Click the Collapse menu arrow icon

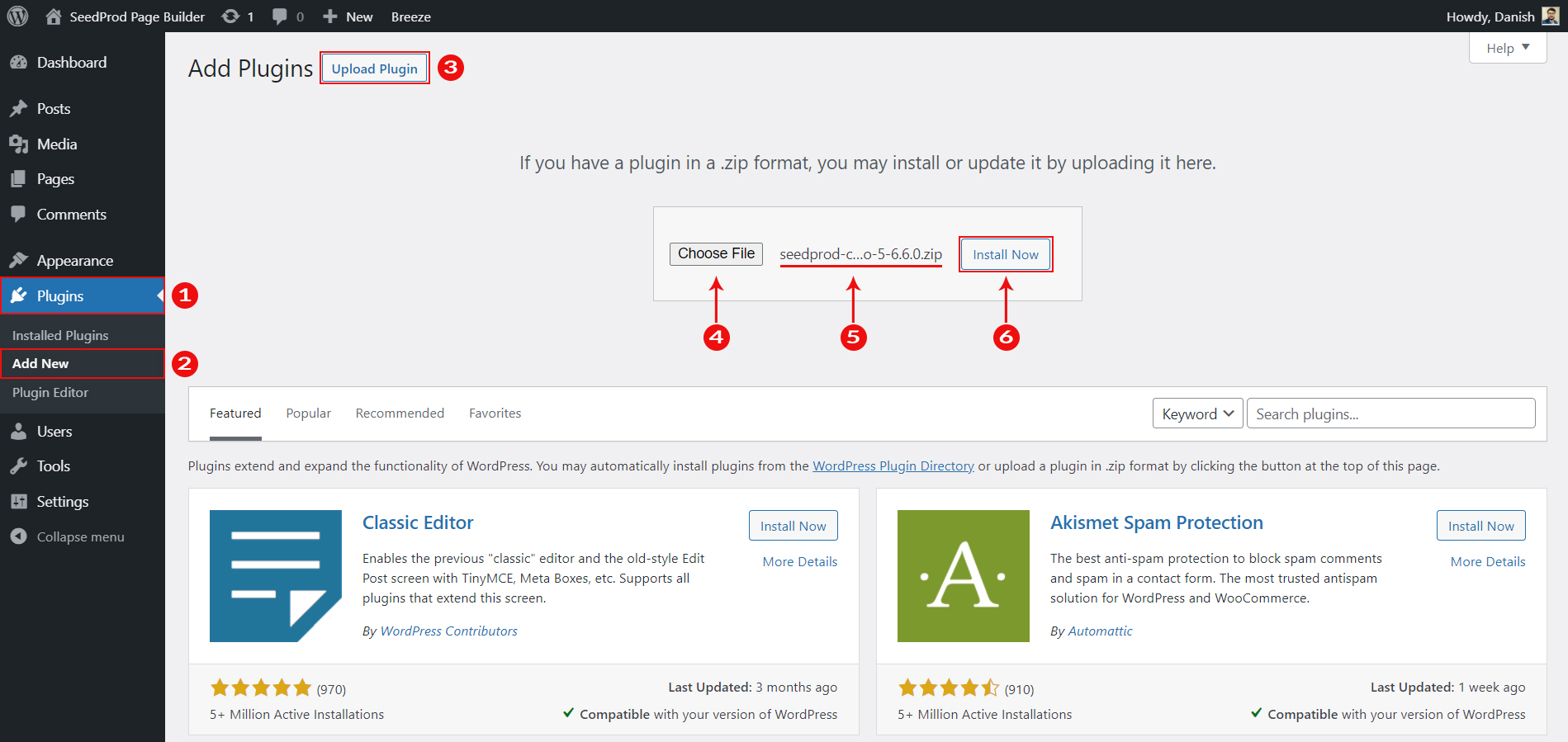[x=18, y=536]
